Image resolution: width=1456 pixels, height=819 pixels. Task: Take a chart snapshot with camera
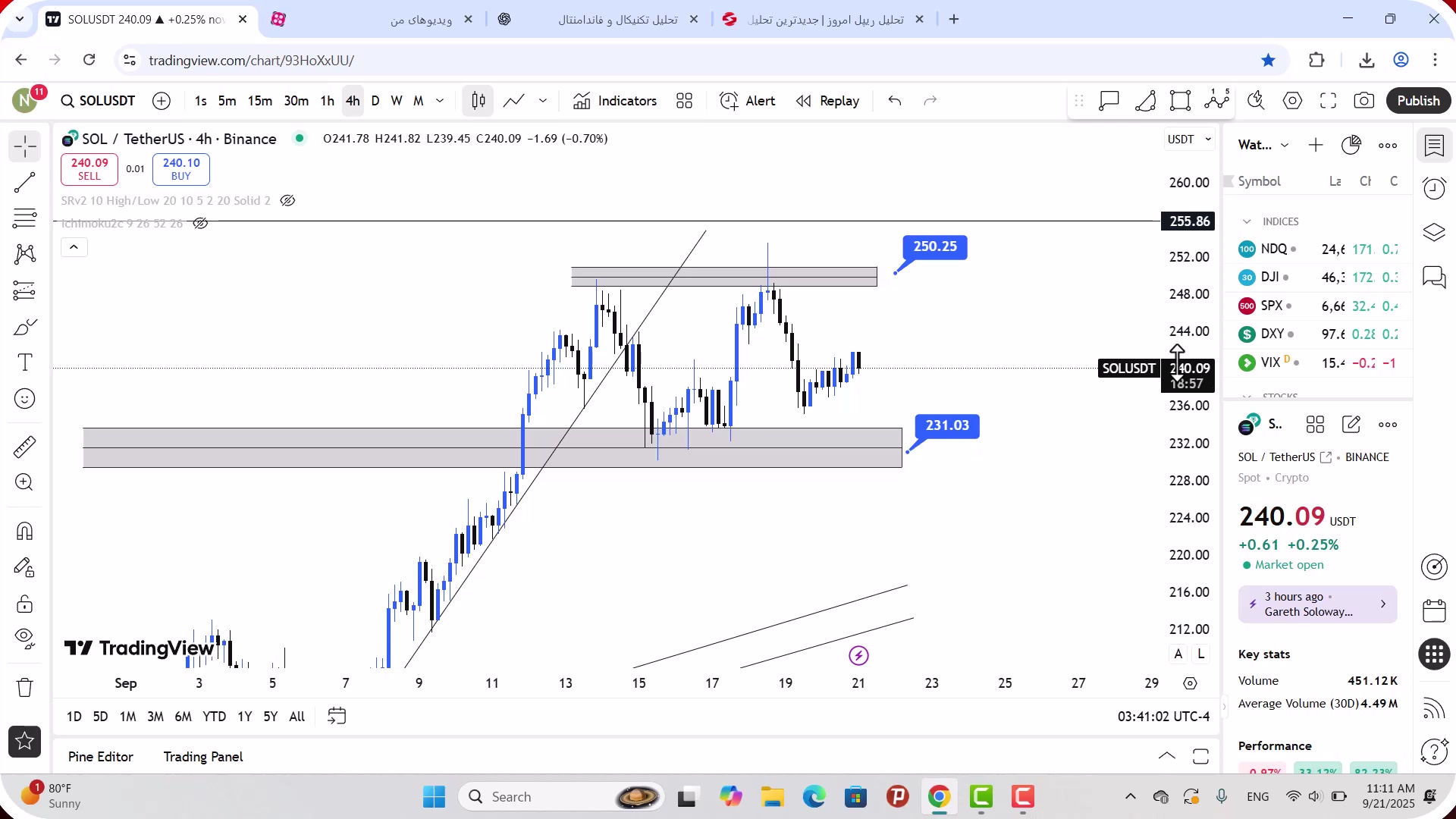[x=1364, y=101]
